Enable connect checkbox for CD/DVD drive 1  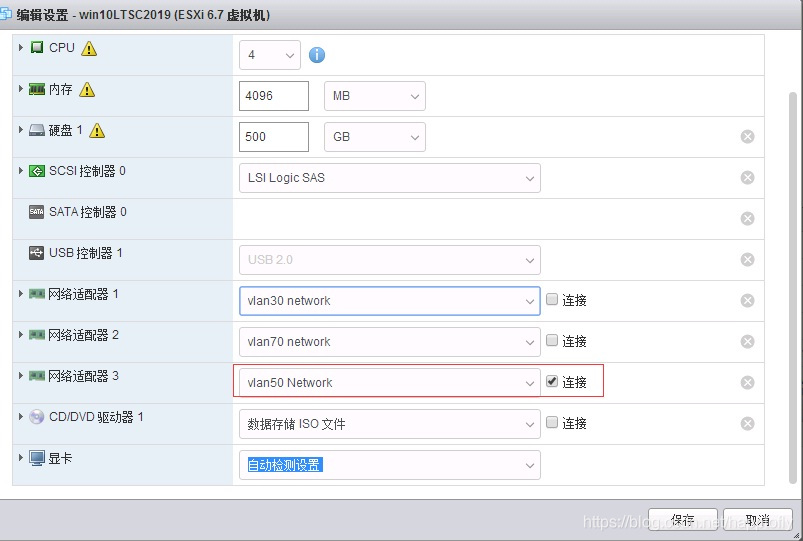point(552,422)
